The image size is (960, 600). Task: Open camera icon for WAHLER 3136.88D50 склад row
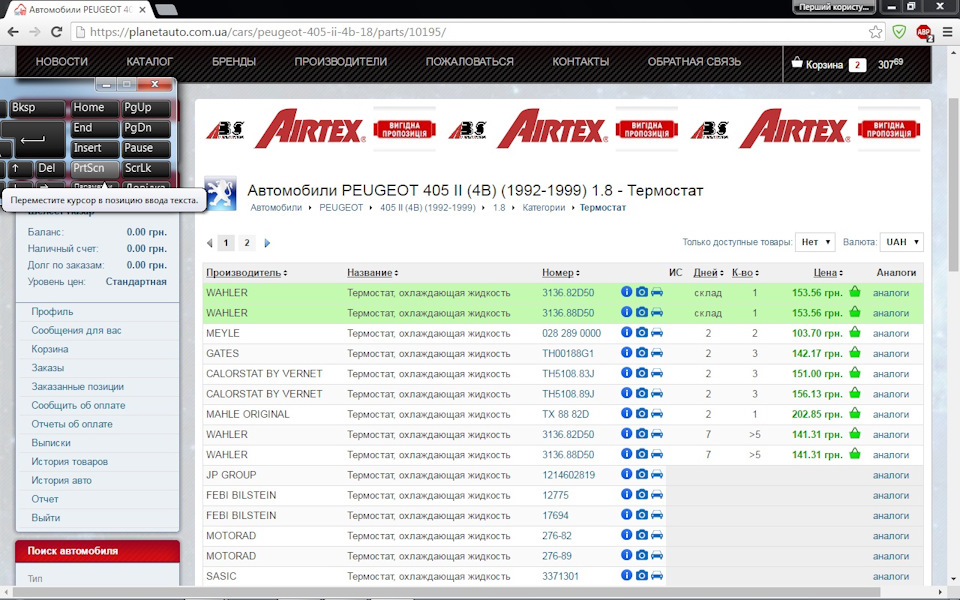642,312
